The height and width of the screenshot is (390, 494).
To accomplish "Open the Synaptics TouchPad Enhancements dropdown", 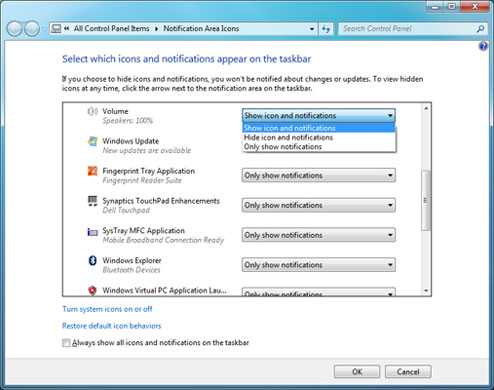I will 319,205.
